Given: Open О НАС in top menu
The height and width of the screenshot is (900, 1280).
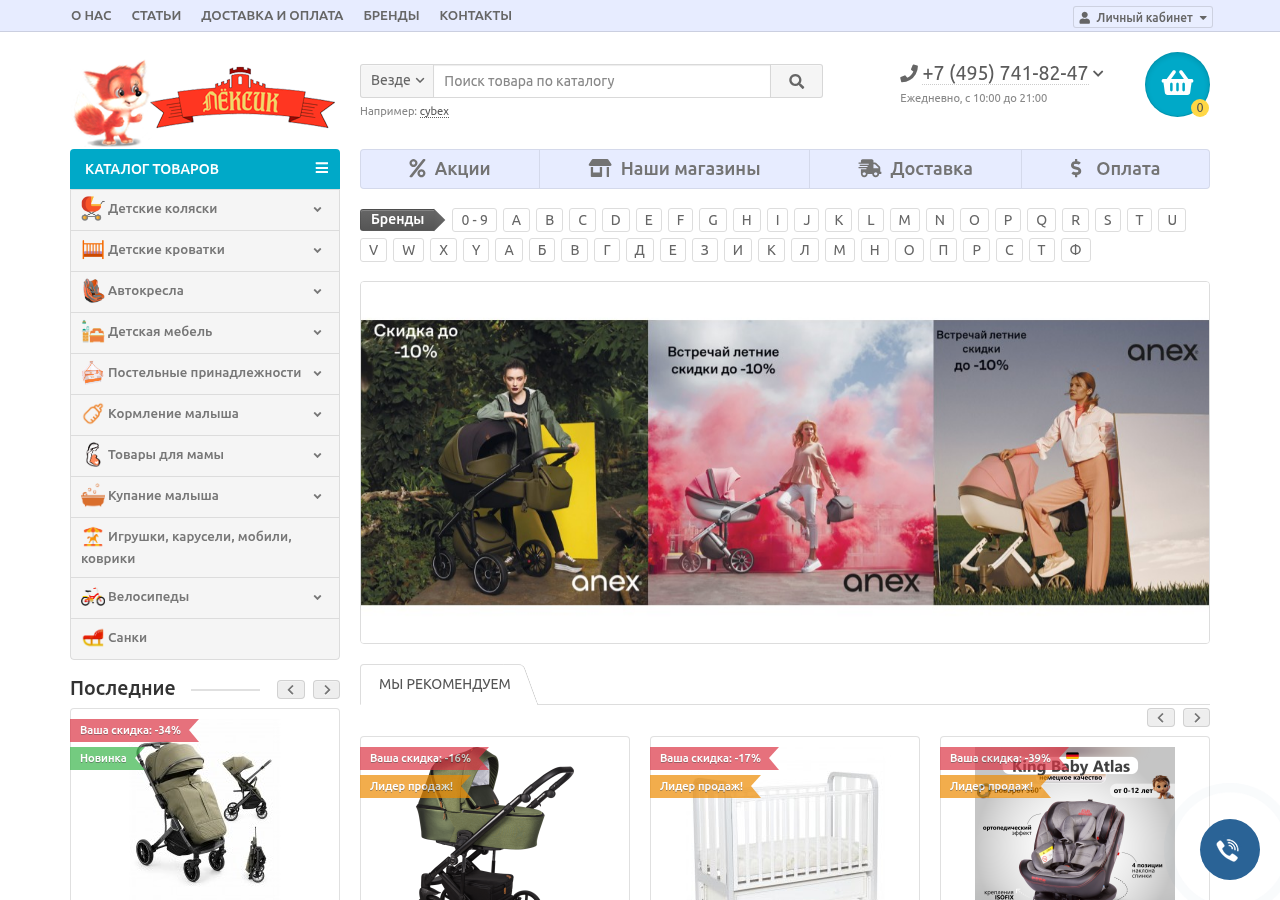Looking at the screenshot, I should pos(91,16).
